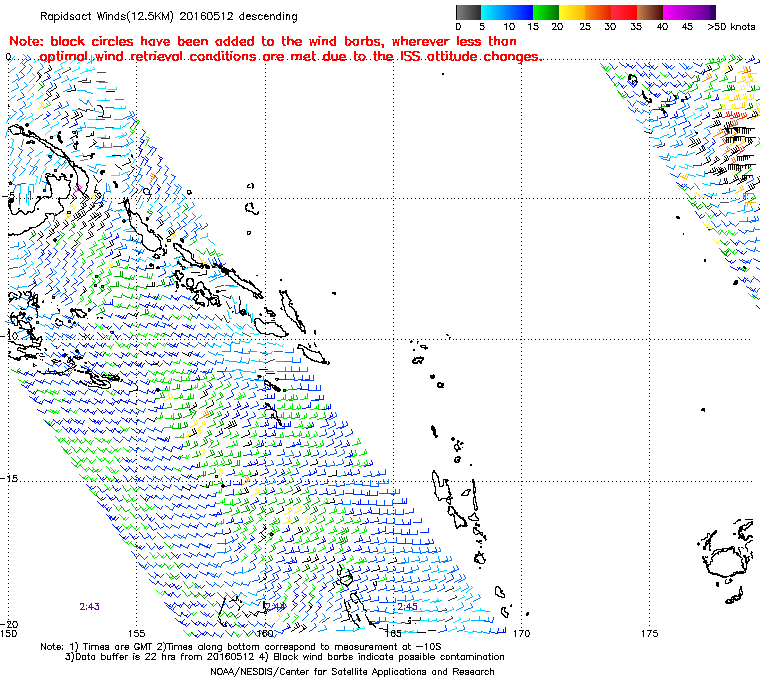The image size is (760, 688).
Task: Select the green 15-20 knots segment of the scale
Action: pyautogui.click(x=546, y=12)
